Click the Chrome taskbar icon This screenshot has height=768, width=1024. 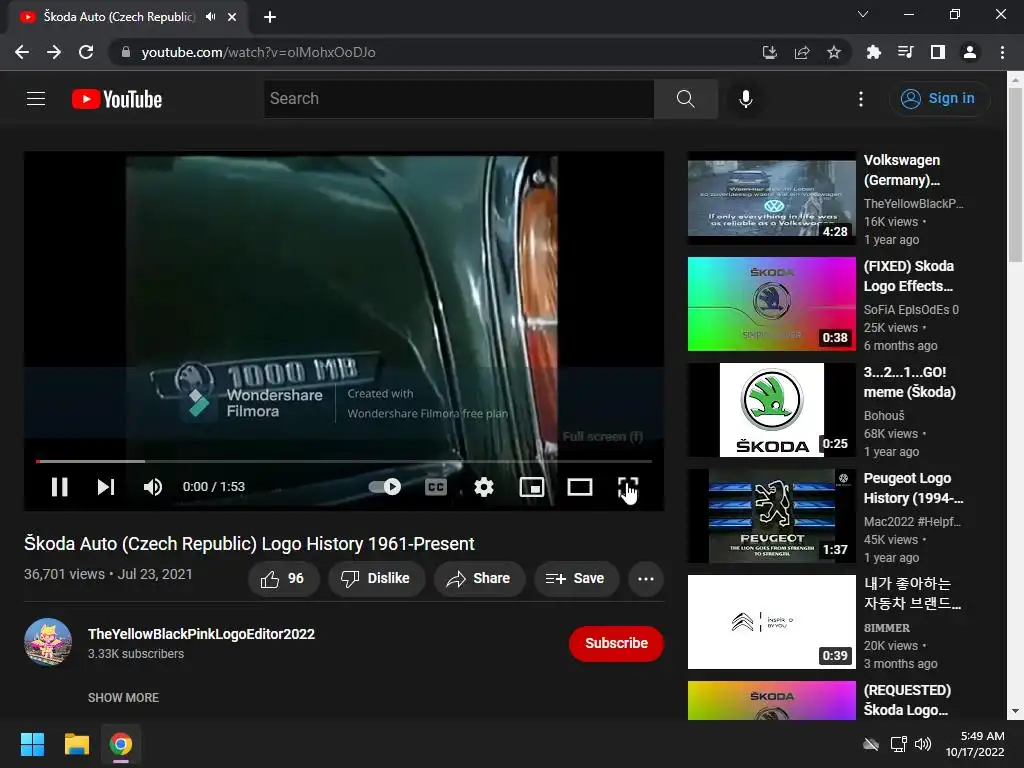click(x=121, y=744)
